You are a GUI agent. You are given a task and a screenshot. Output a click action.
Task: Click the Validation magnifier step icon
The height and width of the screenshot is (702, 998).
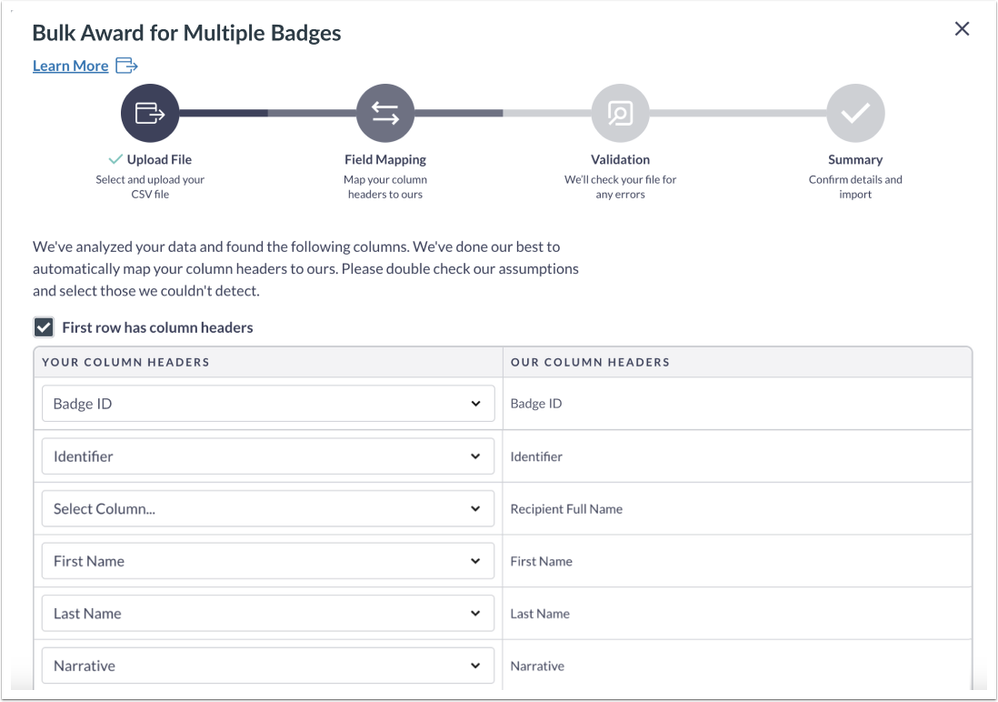tap(620, 113)
